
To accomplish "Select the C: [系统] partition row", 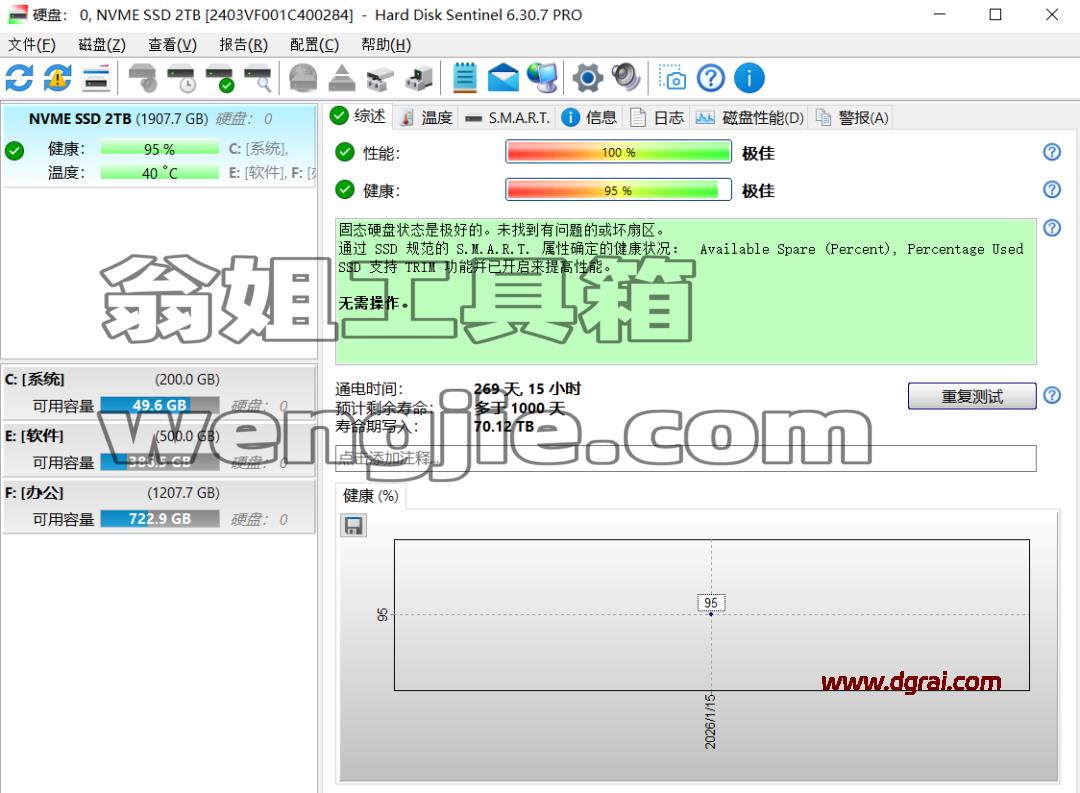I will (159, 392).
